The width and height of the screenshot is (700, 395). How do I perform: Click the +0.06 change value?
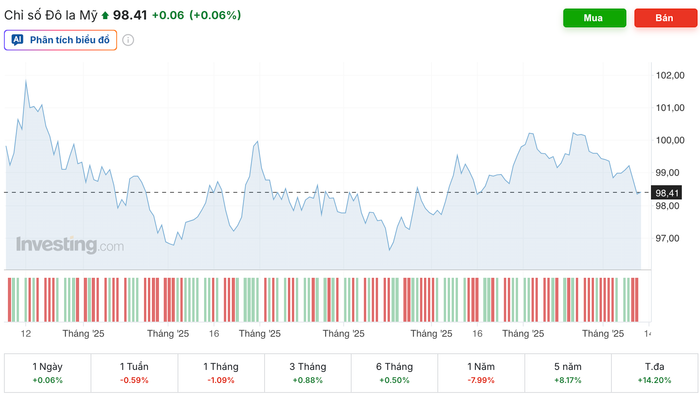[x=168, y=15]
